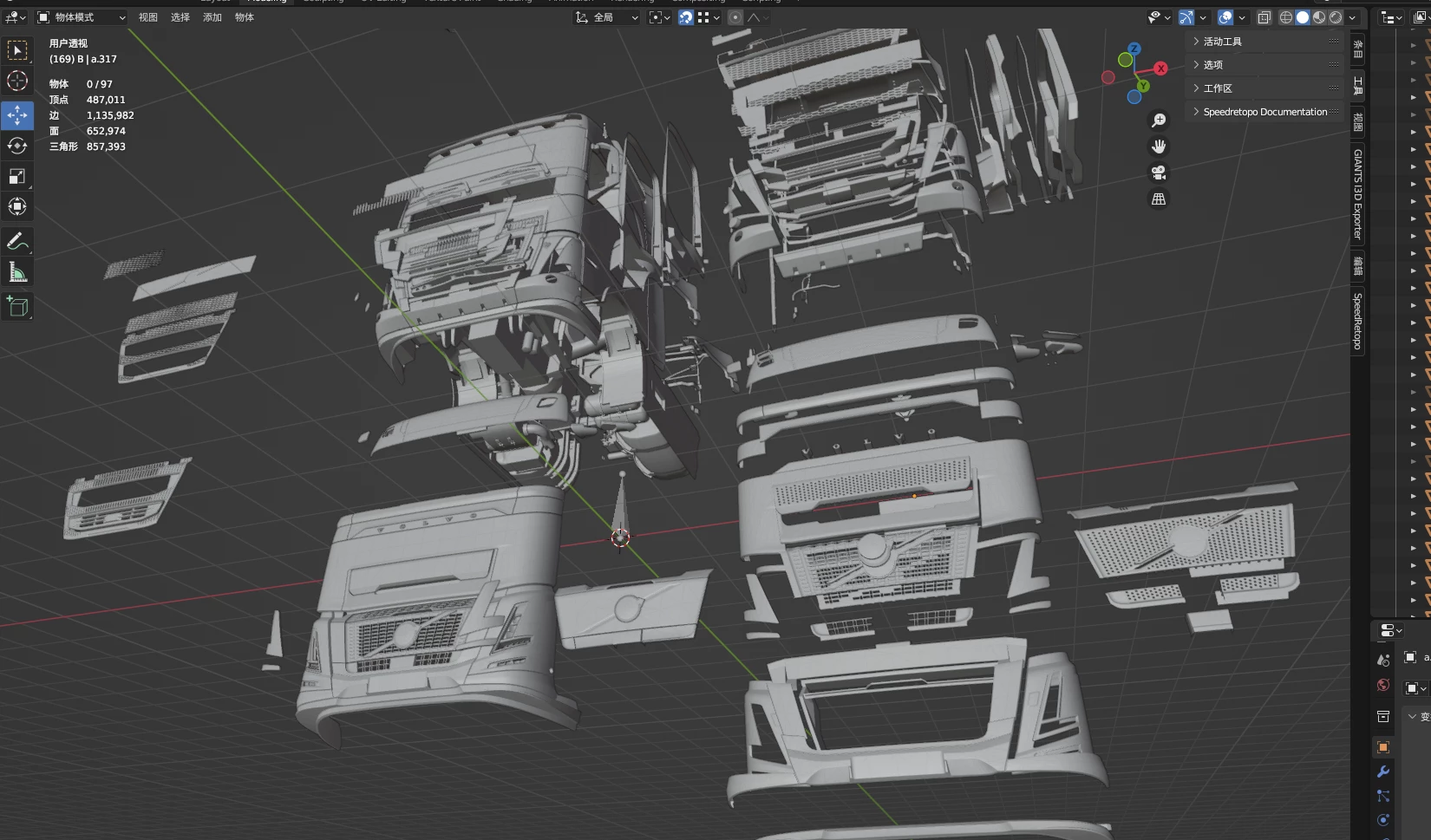This screenshot has width=1431, height=840.
Task: Switch to the SpeedRetopo sidebar tab
Action: point(1357,321)
